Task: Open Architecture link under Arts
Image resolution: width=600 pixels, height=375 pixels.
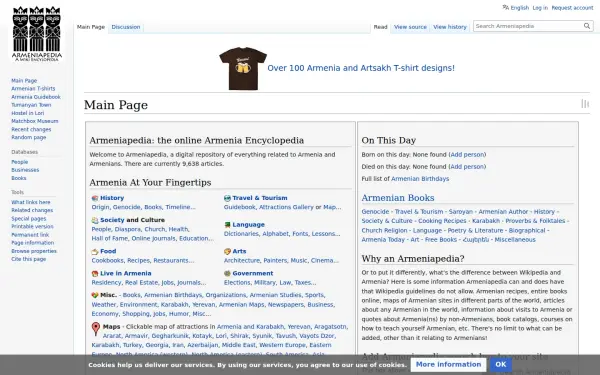Action: [x=242, y=261]
